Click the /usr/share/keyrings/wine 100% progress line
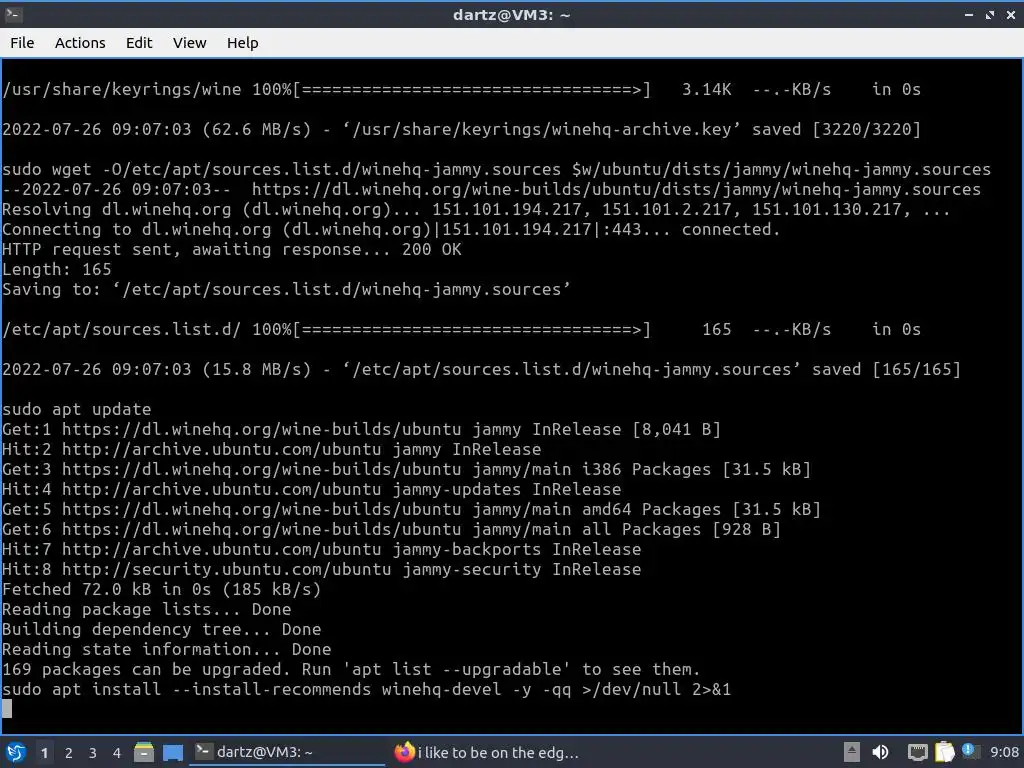Image resolution: width=1024 pixels, height=768 pixels. pyautogui.click(x=461, y=89)
